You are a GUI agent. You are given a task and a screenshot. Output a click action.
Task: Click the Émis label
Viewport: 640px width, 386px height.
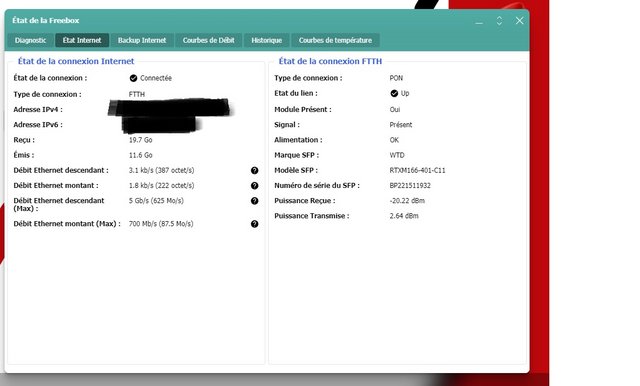coord(24,155)
